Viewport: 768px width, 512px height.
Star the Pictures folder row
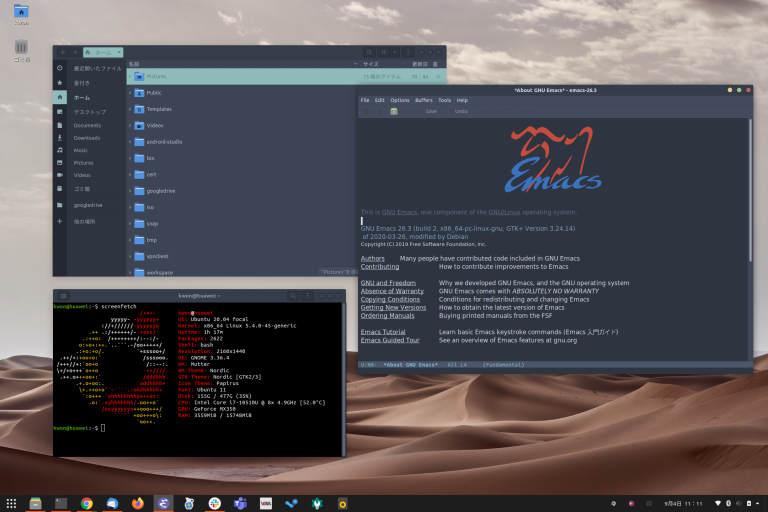[438, 77]
